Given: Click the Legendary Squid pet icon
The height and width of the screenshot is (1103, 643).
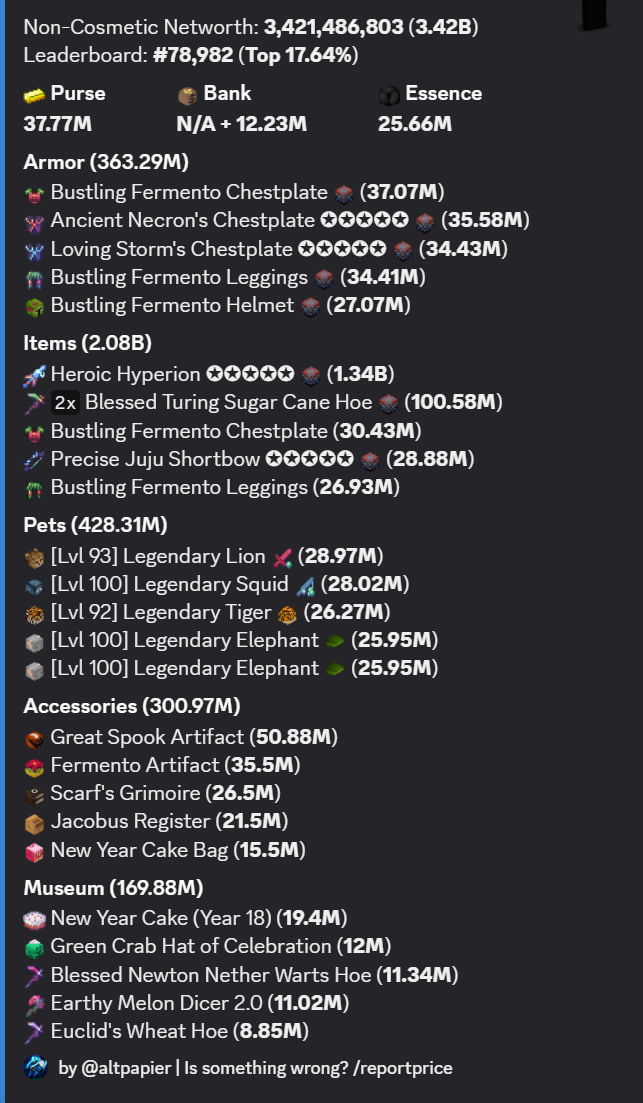Looking at the screenshot, I should [35, 585].
